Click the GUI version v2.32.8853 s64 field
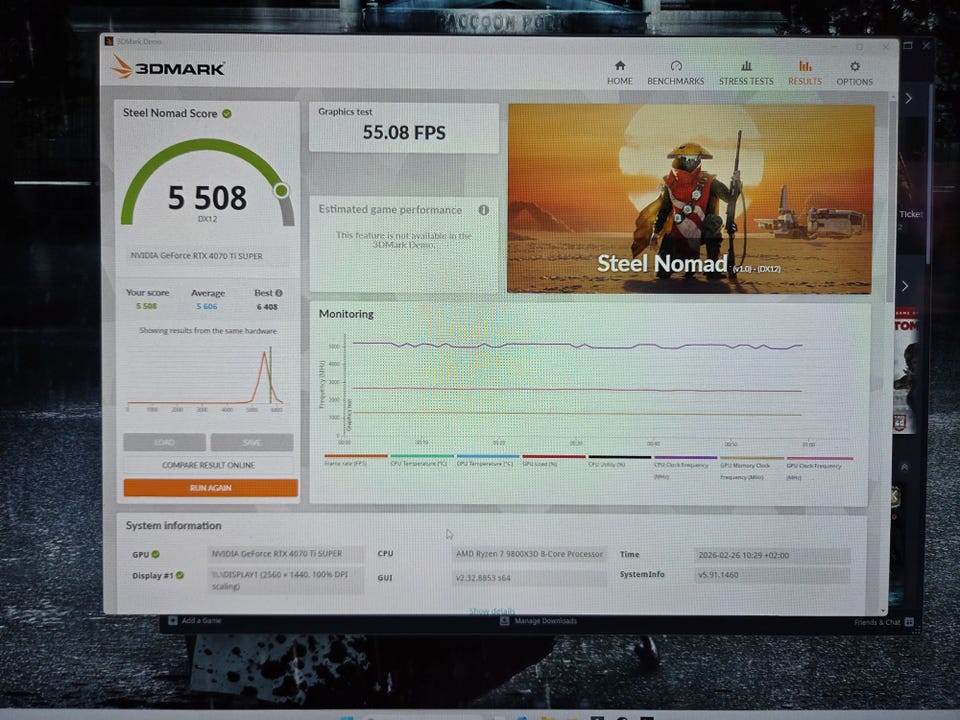The height and width of the screenshot is (720, 960). tap(529, 577)
